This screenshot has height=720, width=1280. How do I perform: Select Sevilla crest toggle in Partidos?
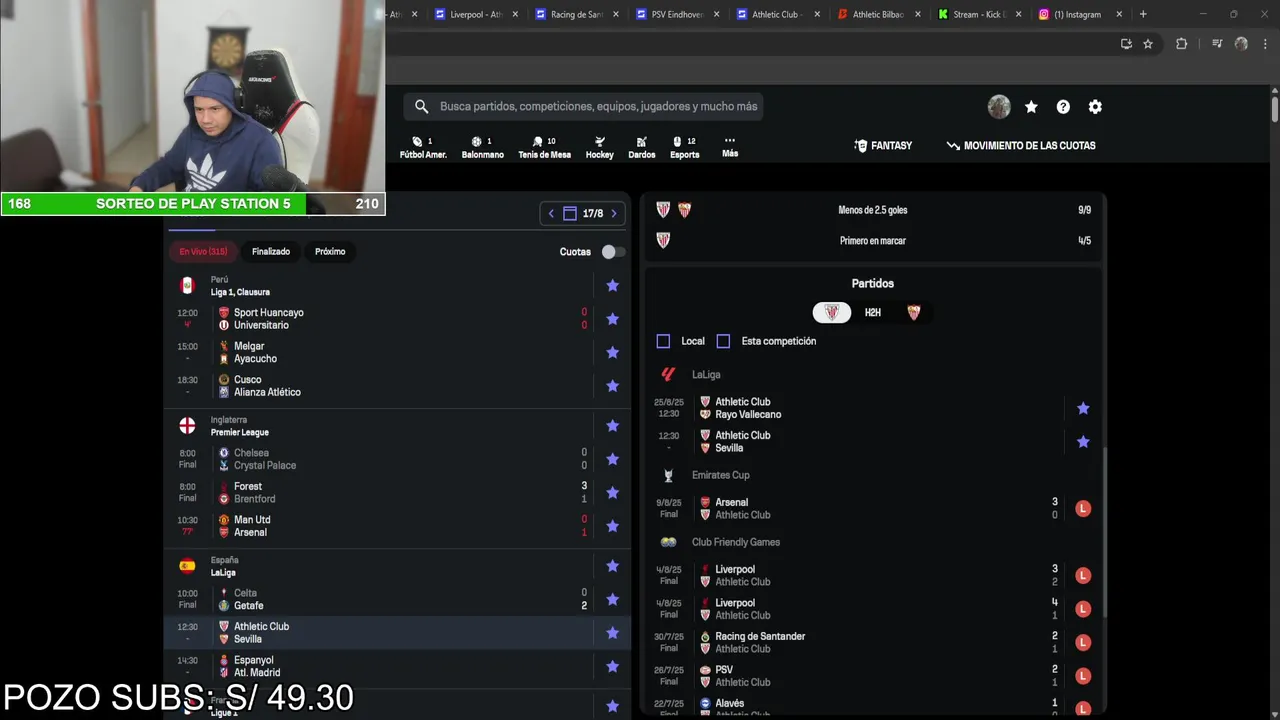coord(913,313)
